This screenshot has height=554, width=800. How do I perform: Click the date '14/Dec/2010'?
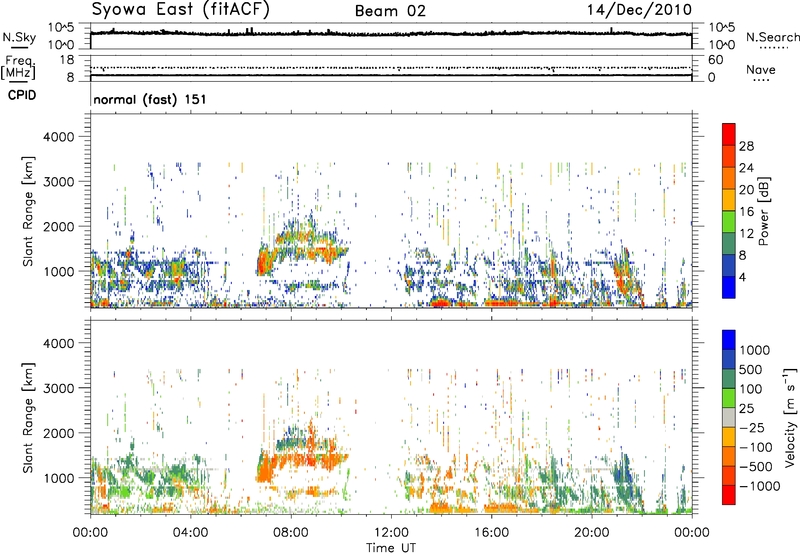639,10
